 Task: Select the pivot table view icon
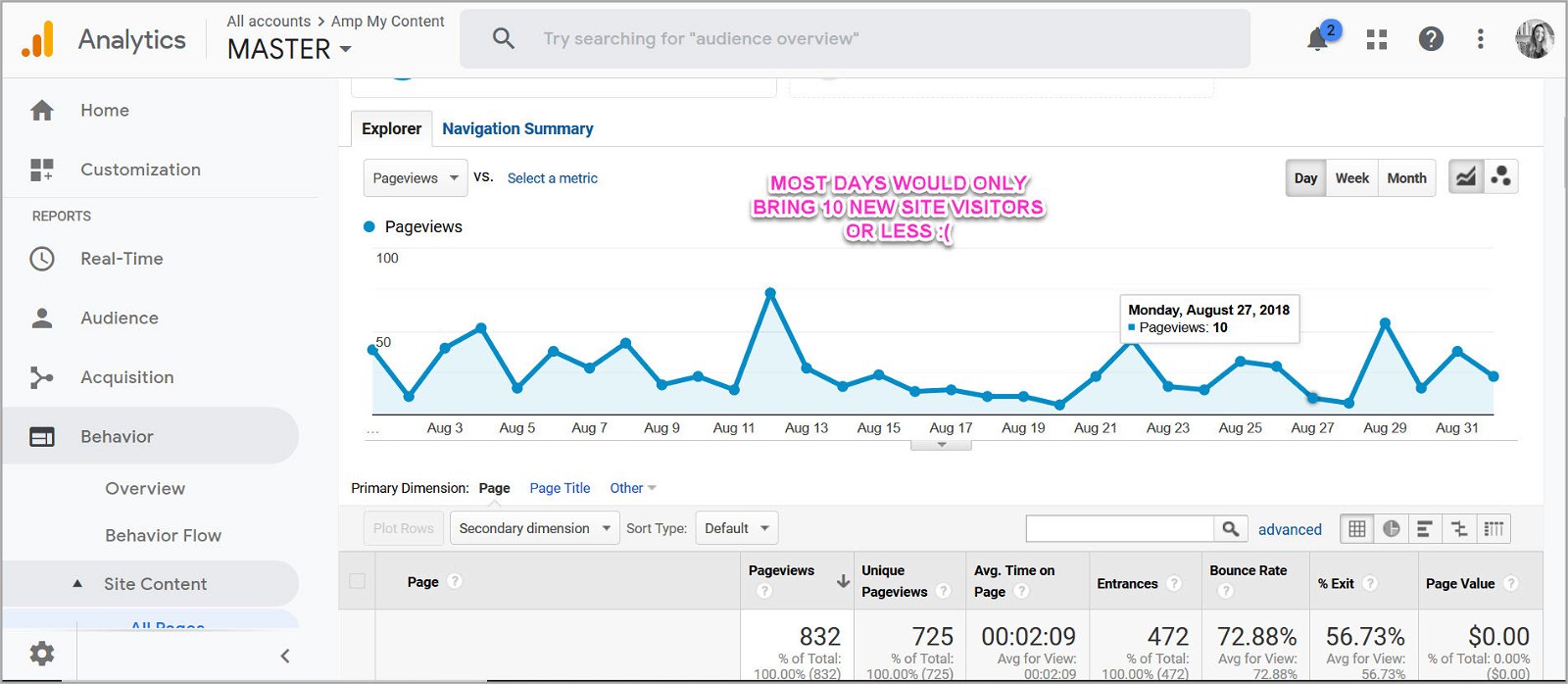(x=1494, y=529)
